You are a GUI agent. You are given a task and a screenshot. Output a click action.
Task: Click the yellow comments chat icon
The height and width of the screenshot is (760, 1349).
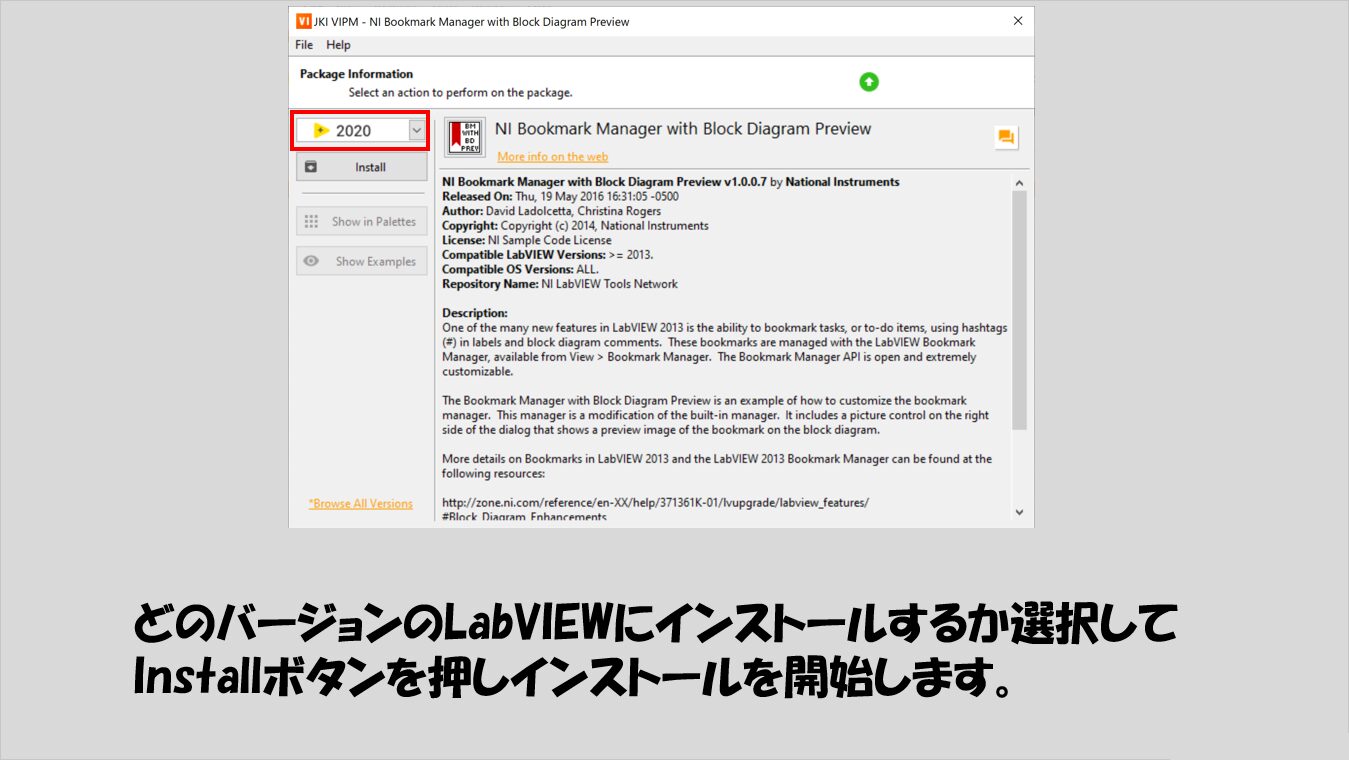(1006, 138)
